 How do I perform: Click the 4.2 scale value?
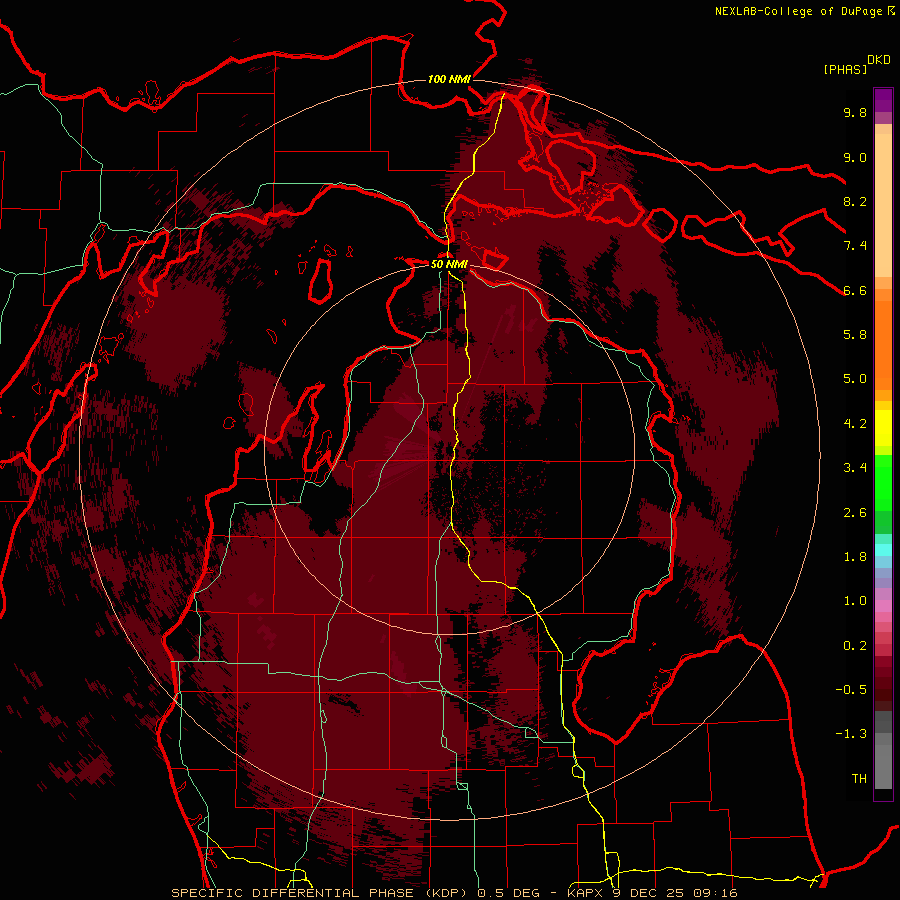tap(855, 424)
